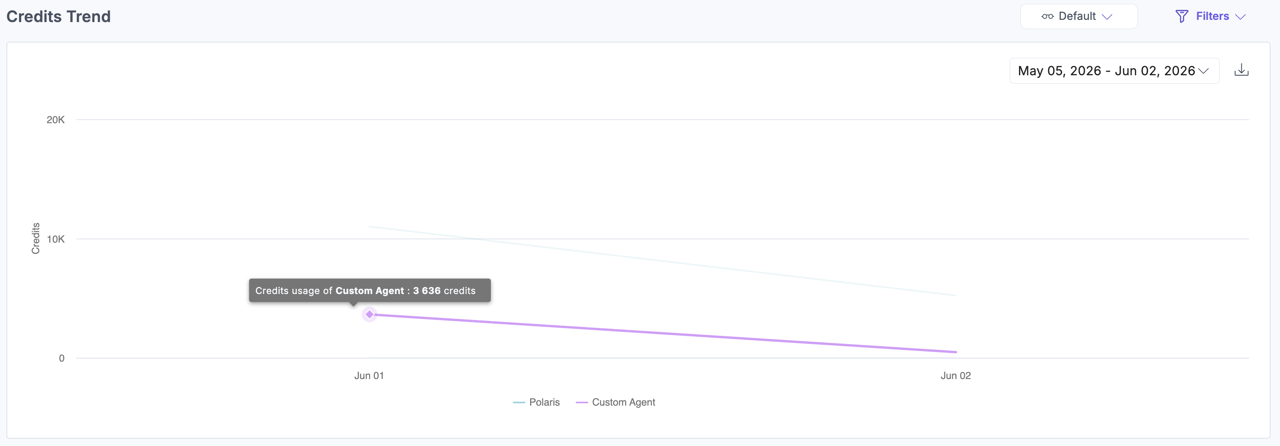Download the Credits Trend chart
The height and width of the screenshot is (446, 1280).
pos(1241,70)
